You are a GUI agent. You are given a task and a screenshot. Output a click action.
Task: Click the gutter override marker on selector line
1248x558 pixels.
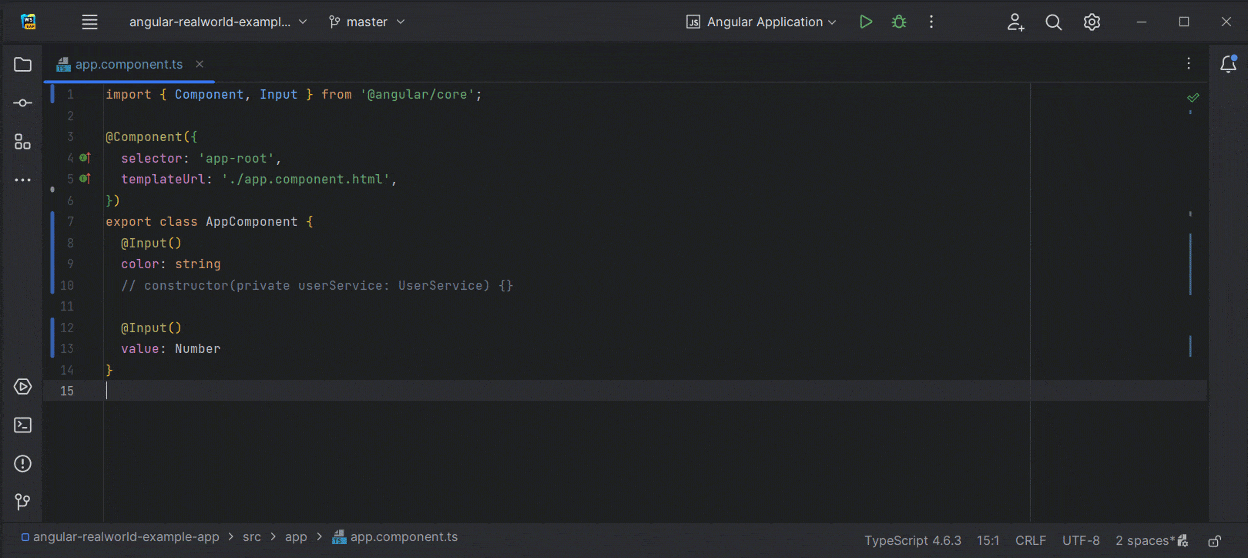85,158
